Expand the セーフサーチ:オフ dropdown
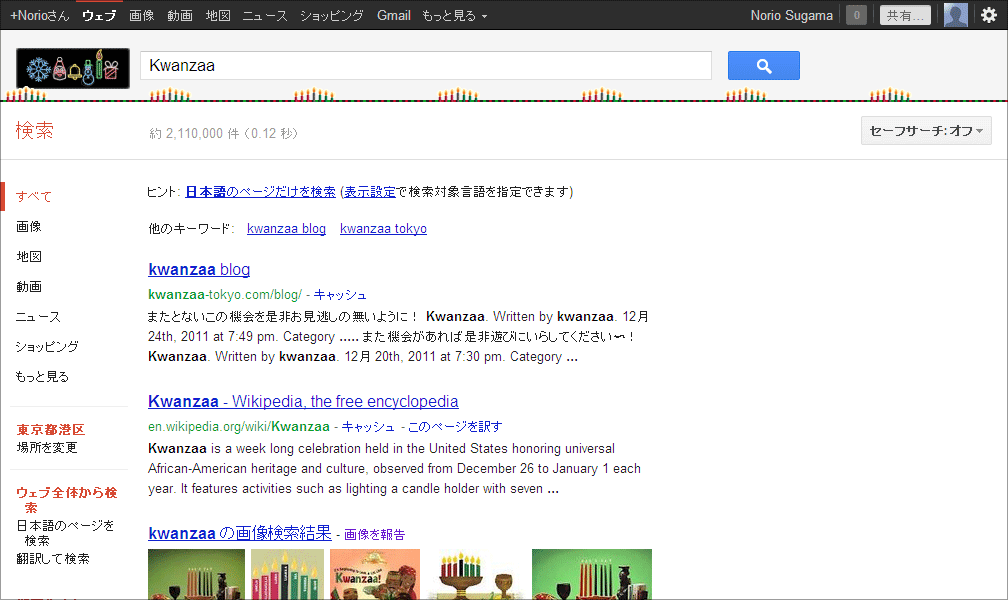 click(x=926, y=131)
